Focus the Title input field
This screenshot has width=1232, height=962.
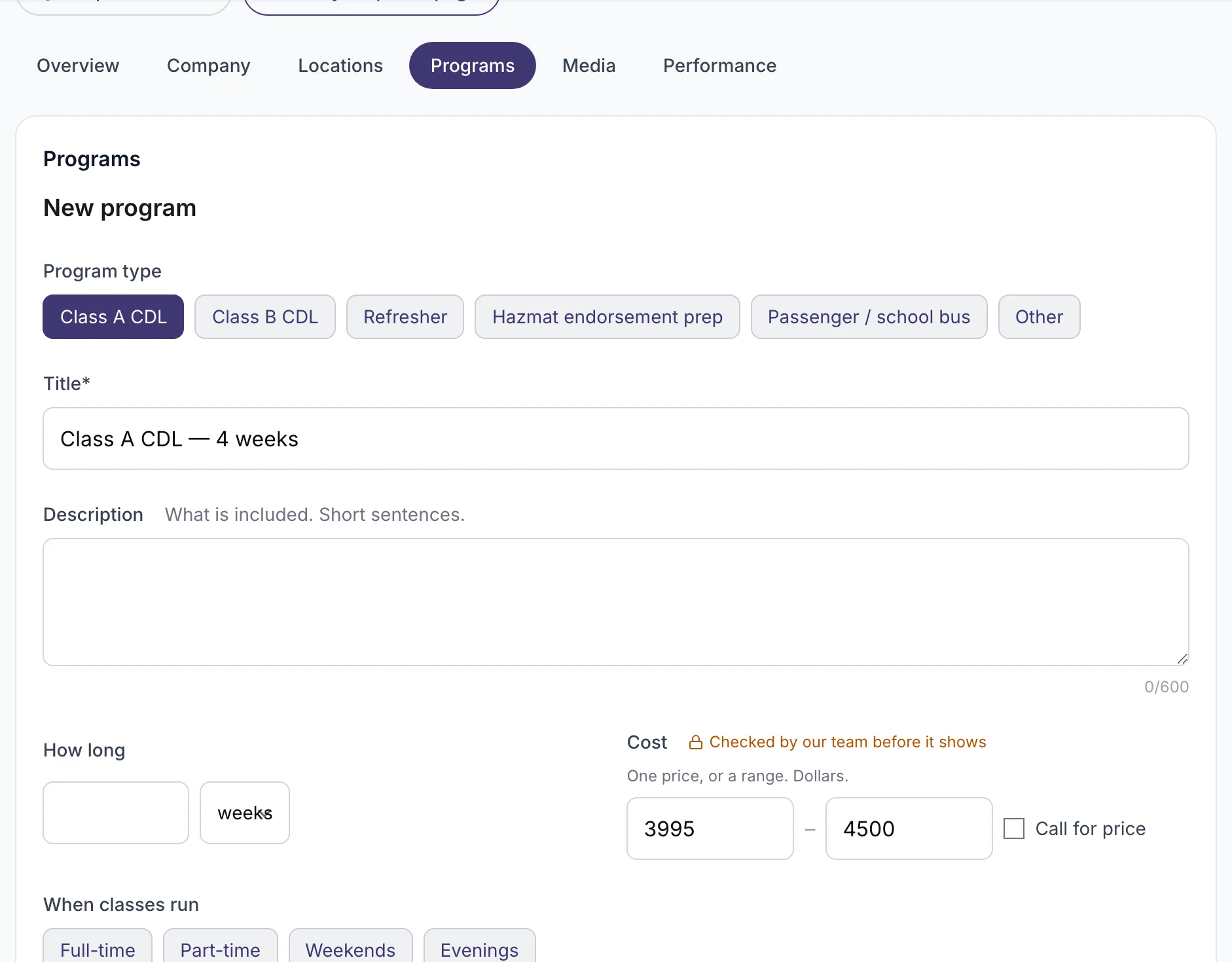coord(616,438)
